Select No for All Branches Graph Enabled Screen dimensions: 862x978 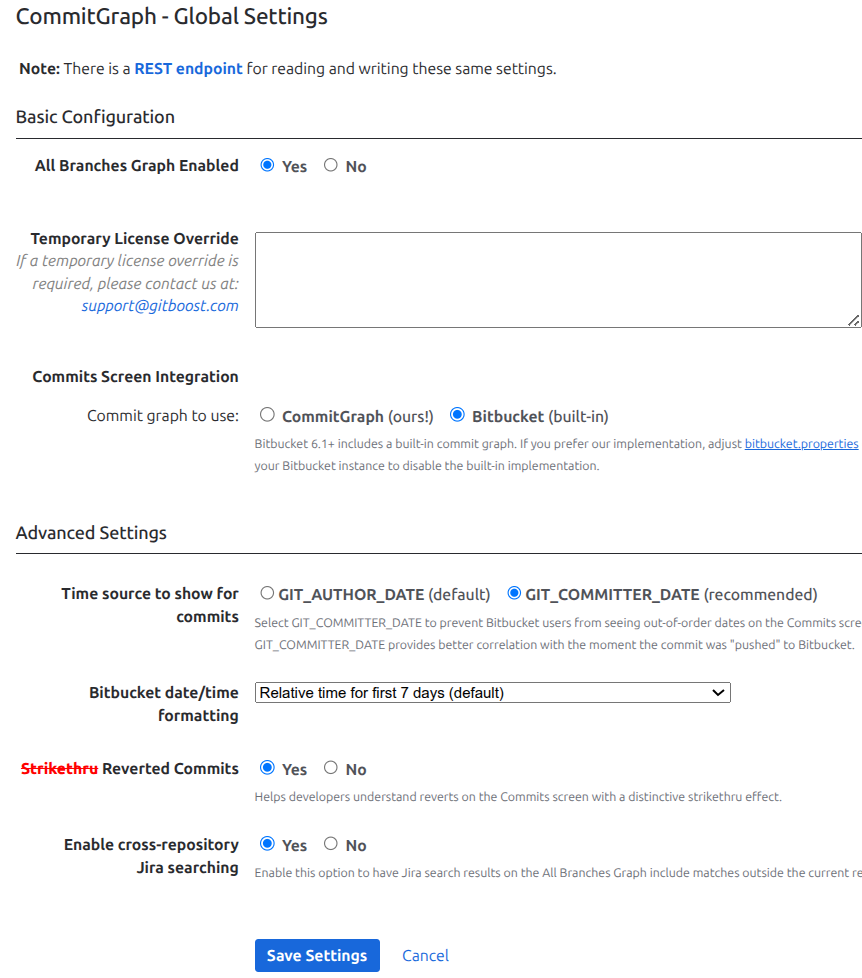click(331, 166)
